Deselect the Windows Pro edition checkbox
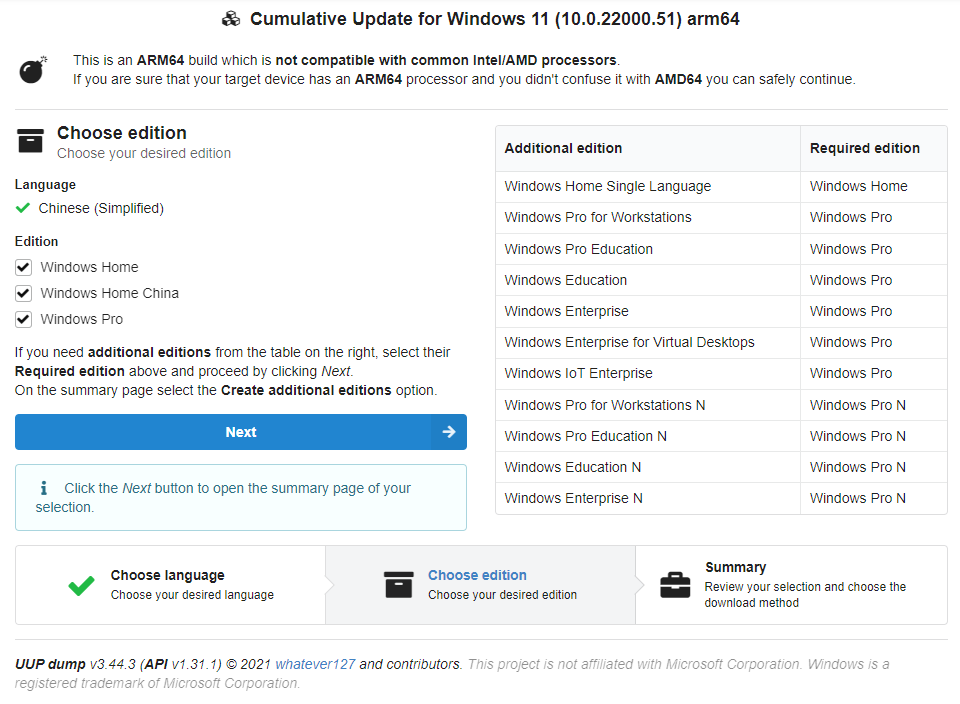Screen dimensions: 960x704 (x=23, y=319)
